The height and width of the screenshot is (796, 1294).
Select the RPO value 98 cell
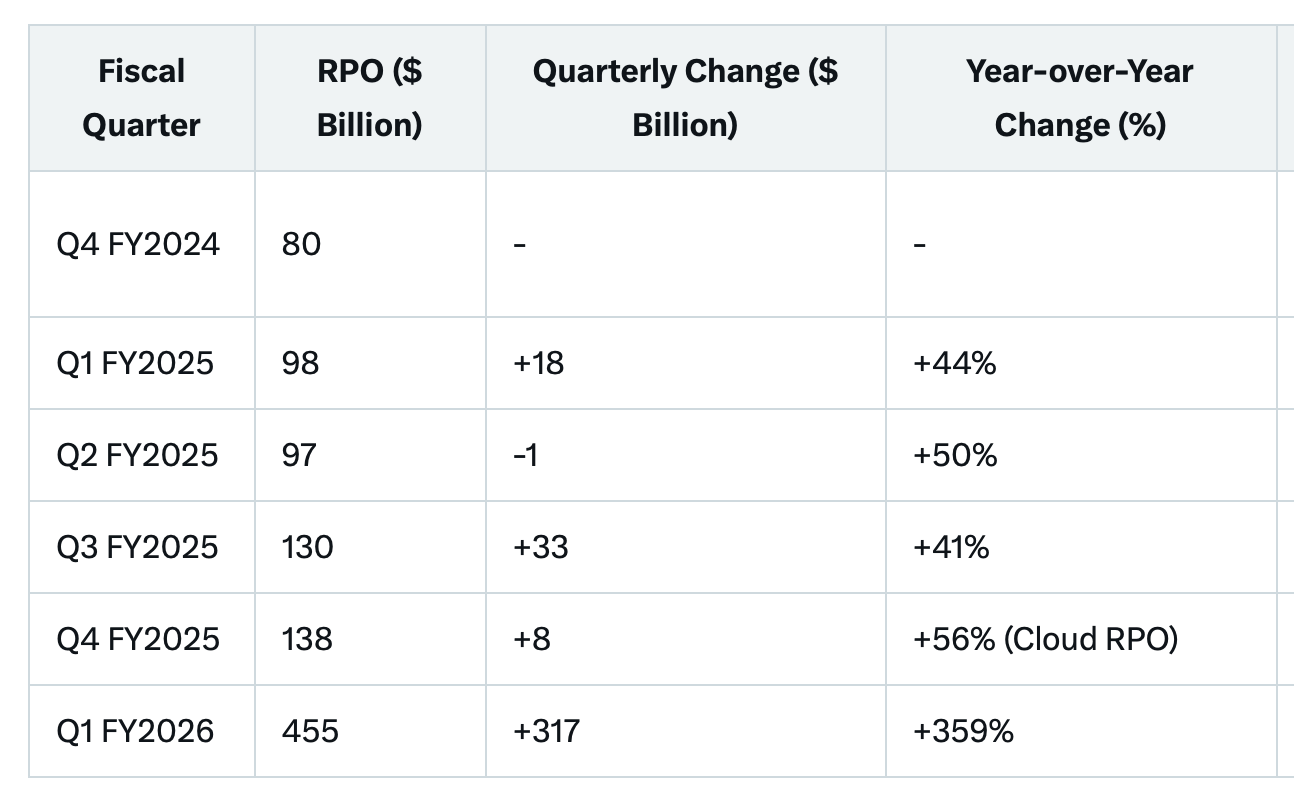[x=301, y=362]
